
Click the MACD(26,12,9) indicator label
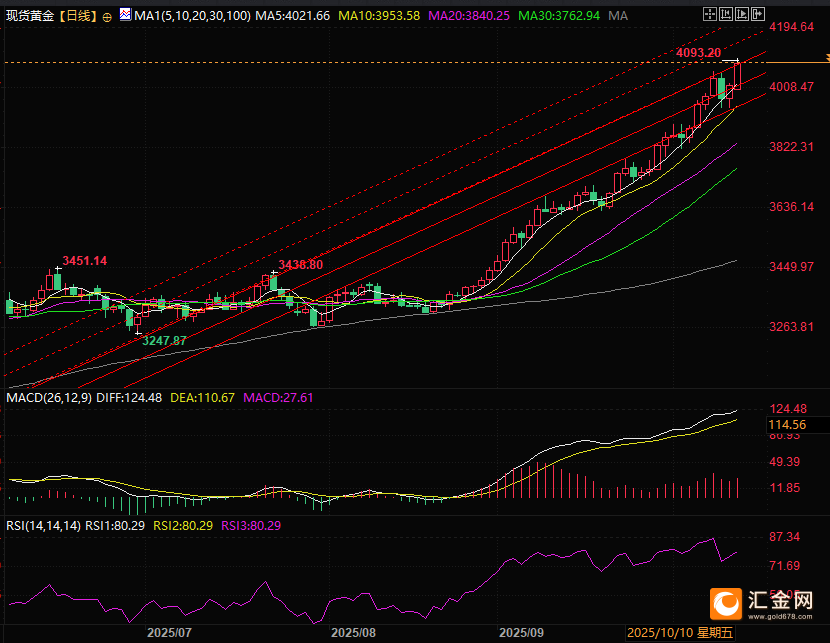point(49,397)
